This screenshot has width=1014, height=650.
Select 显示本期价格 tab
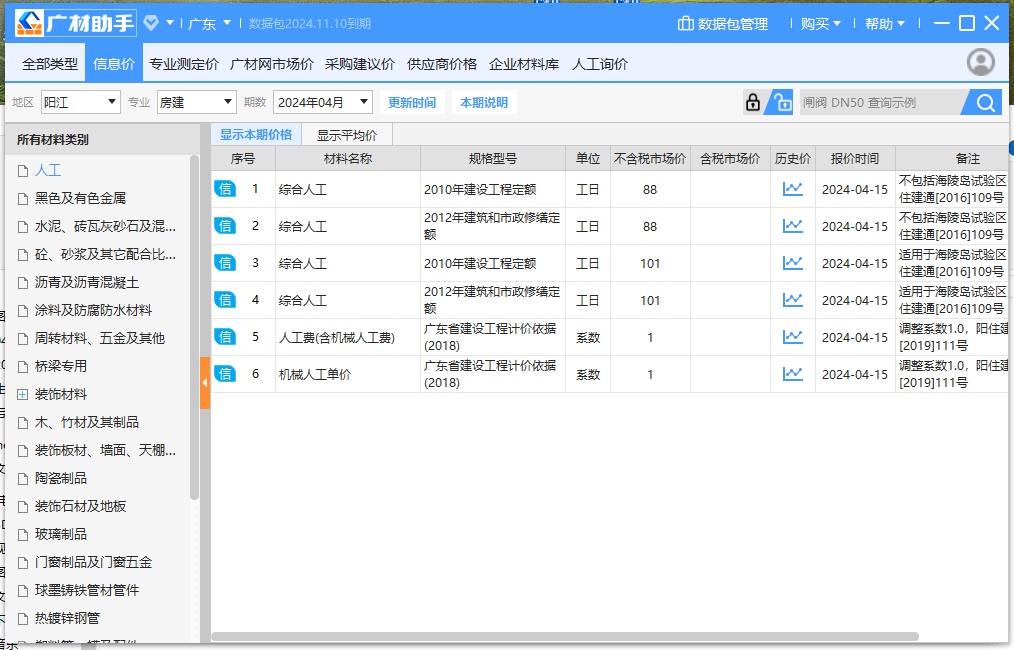coord(256,135)
